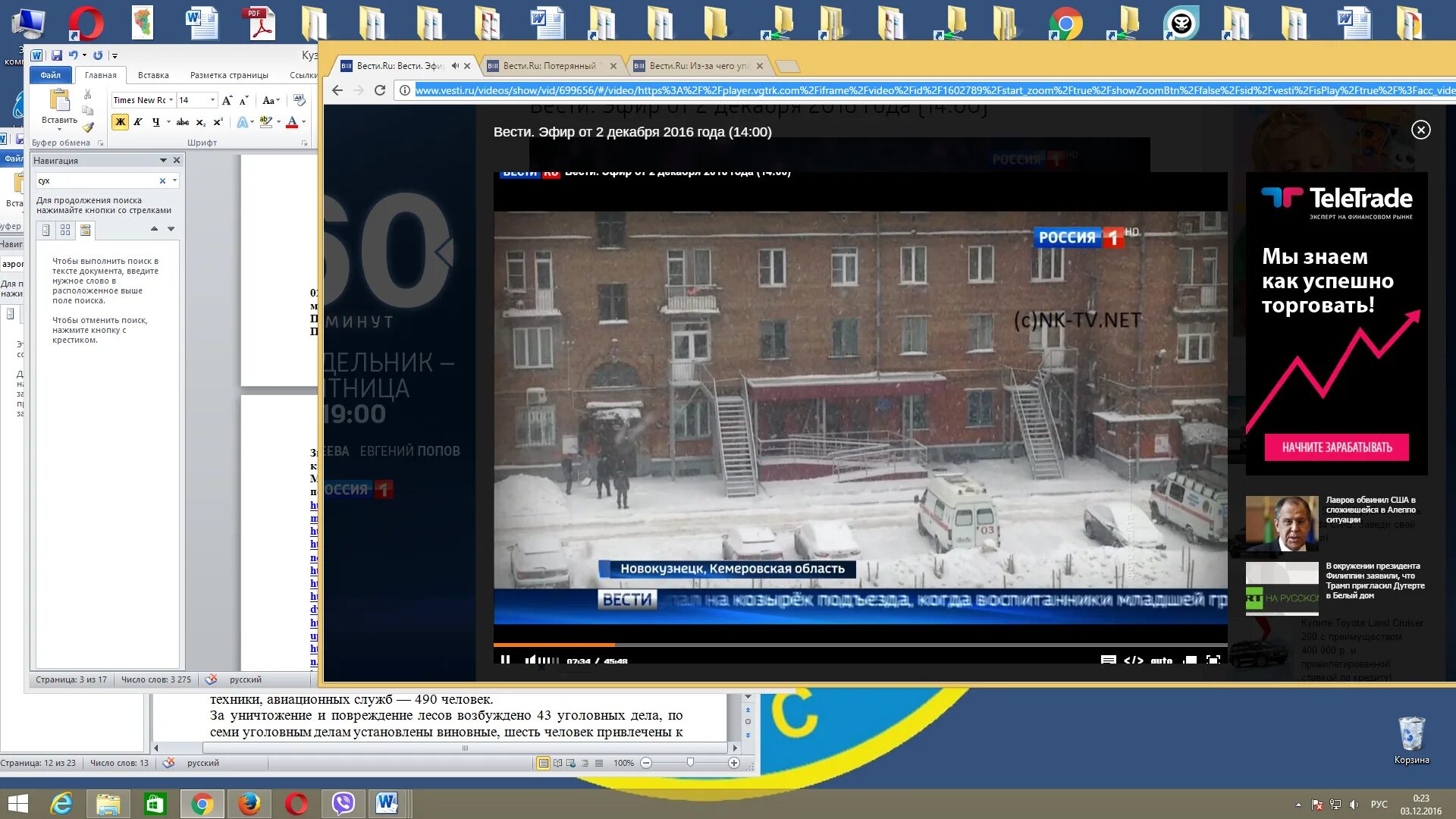Toggle italic (К) formatting
The image size is (1456, 819).
[138, 122]
